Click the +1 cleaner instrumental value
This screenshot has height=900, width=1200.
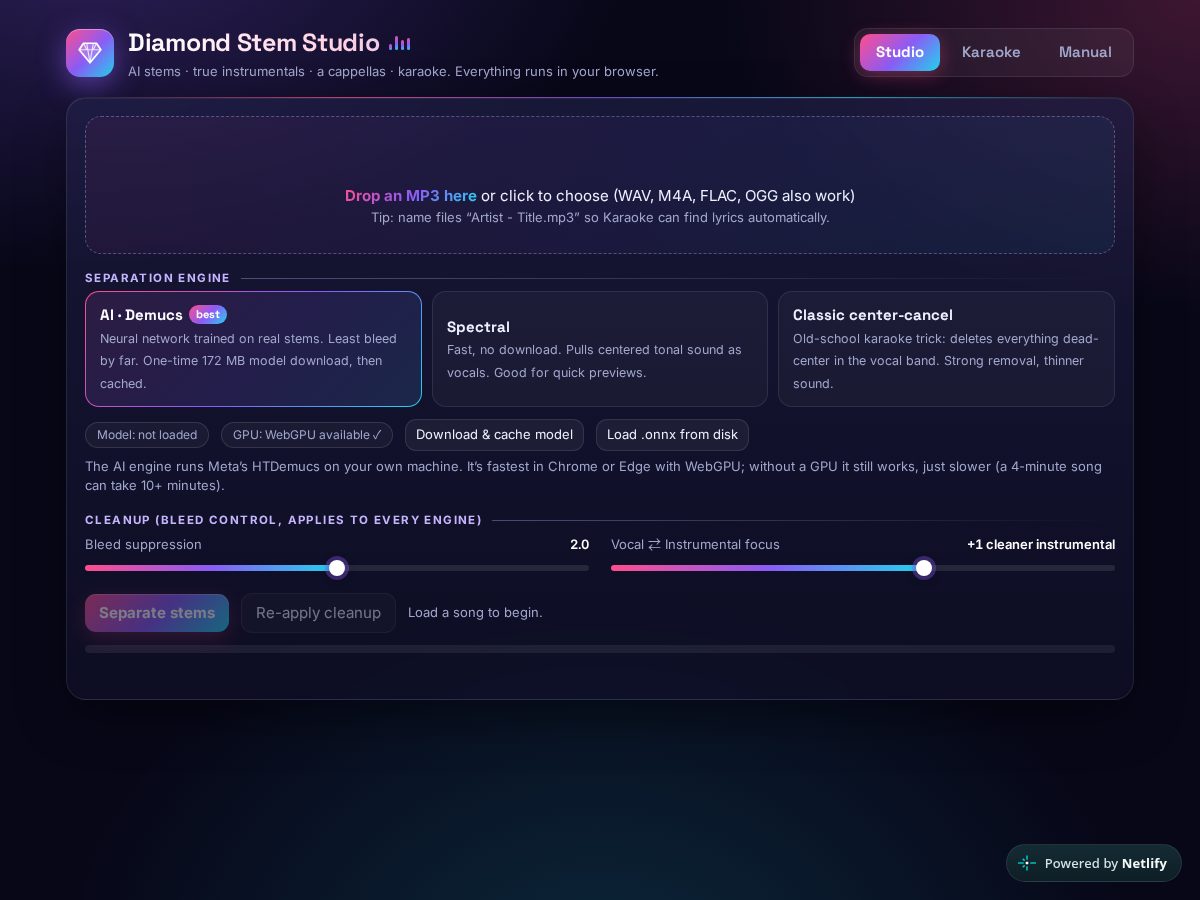point(1041,545)
